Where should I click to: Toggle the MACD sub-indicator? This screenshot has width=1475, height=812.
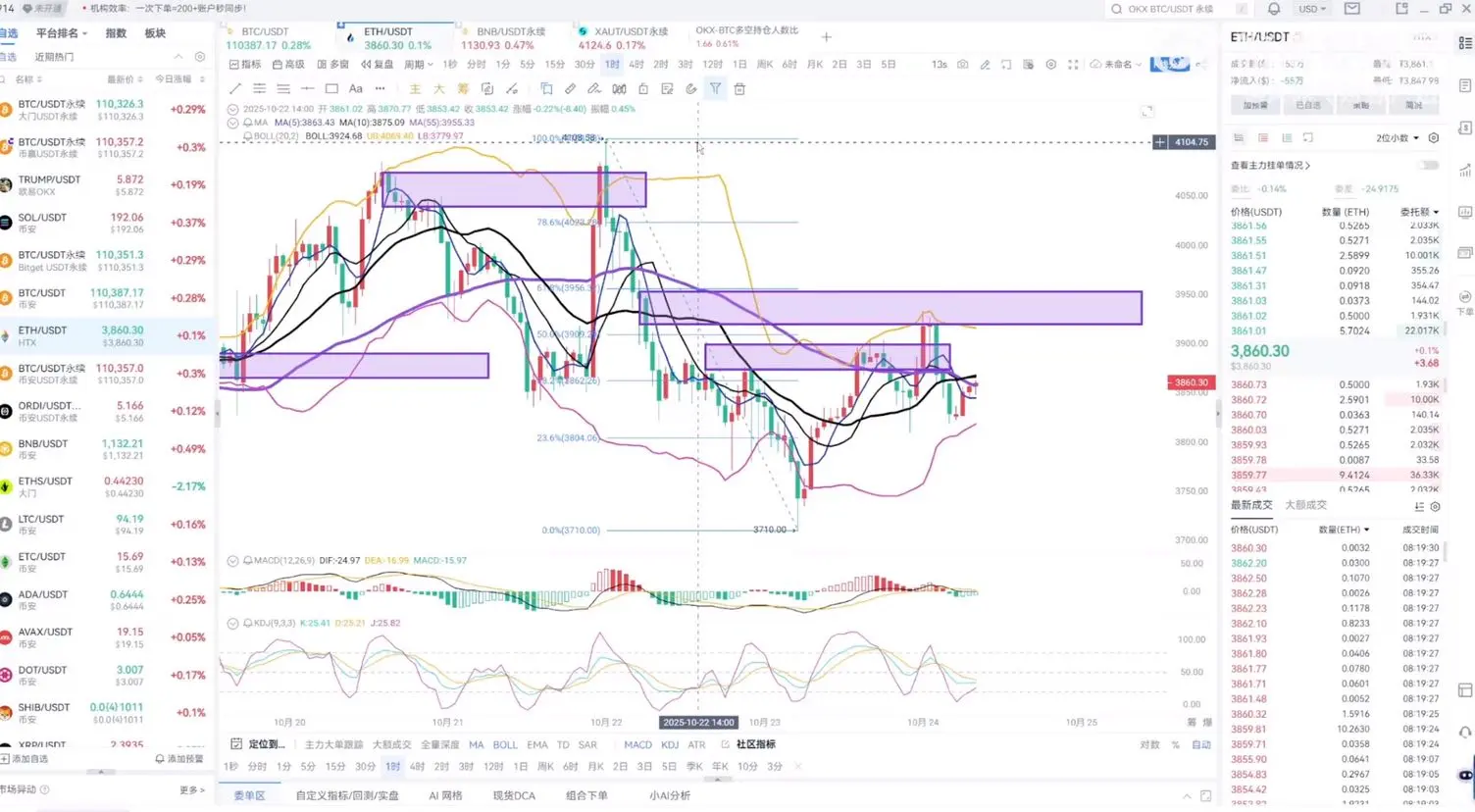coord(637,745)
